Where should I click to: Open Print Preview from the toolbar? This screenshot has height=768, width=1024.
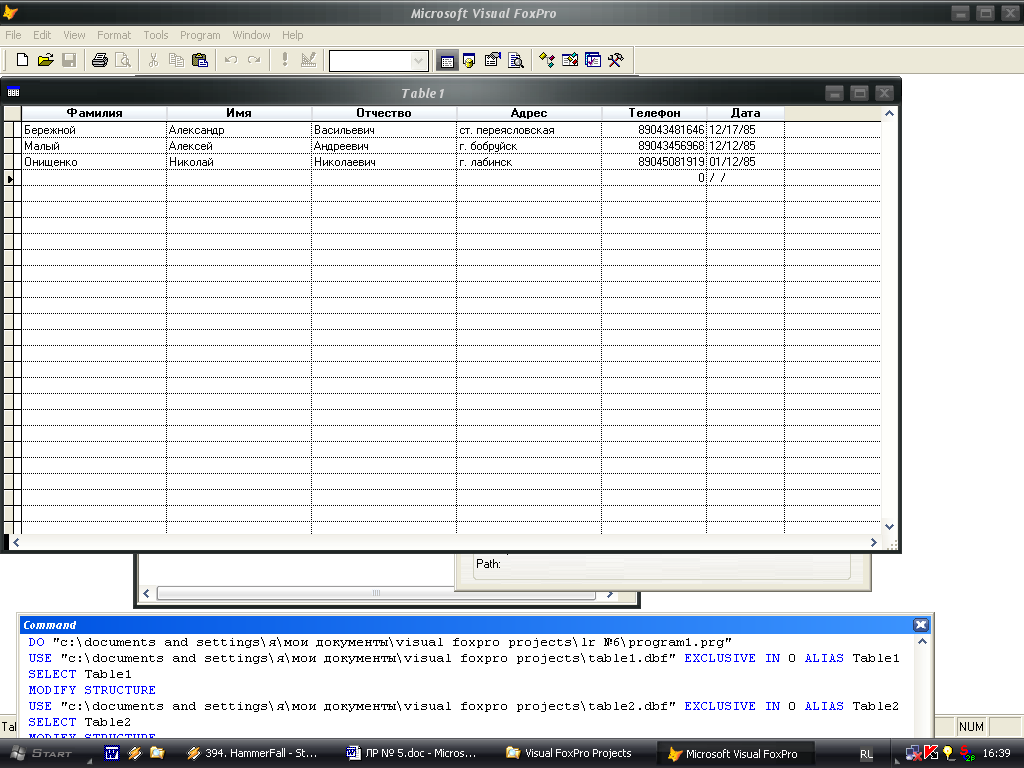(x=123, y=60)
